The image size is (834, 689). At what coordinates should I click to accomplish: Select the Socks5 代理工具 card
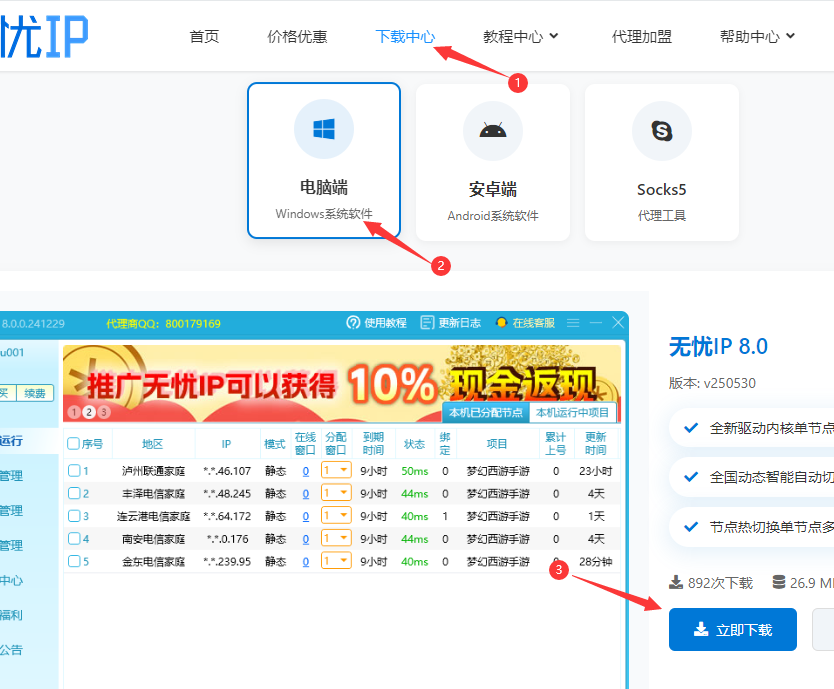662,162
